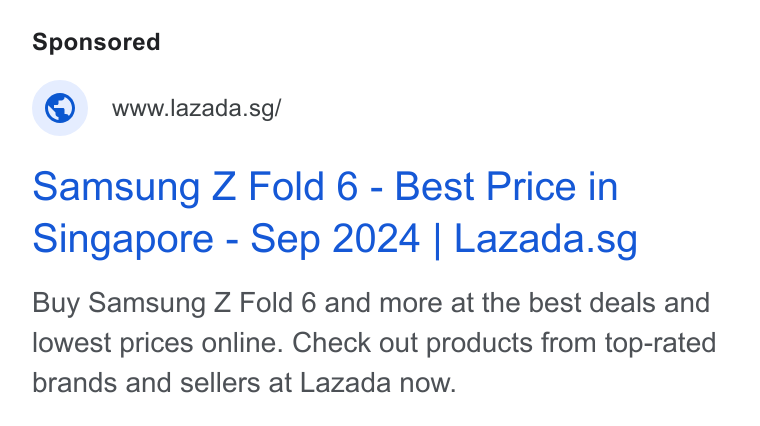
Task: Click the Sponsored label
Action: [x=96, y=42]
